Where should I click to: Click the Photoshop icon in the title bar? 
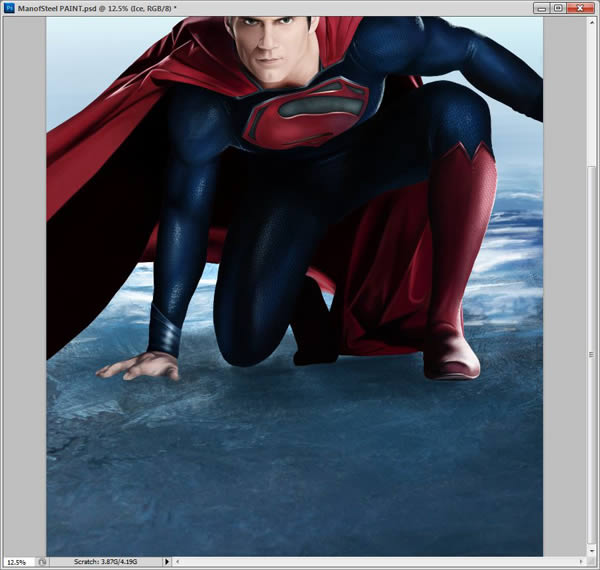[9, 8]
